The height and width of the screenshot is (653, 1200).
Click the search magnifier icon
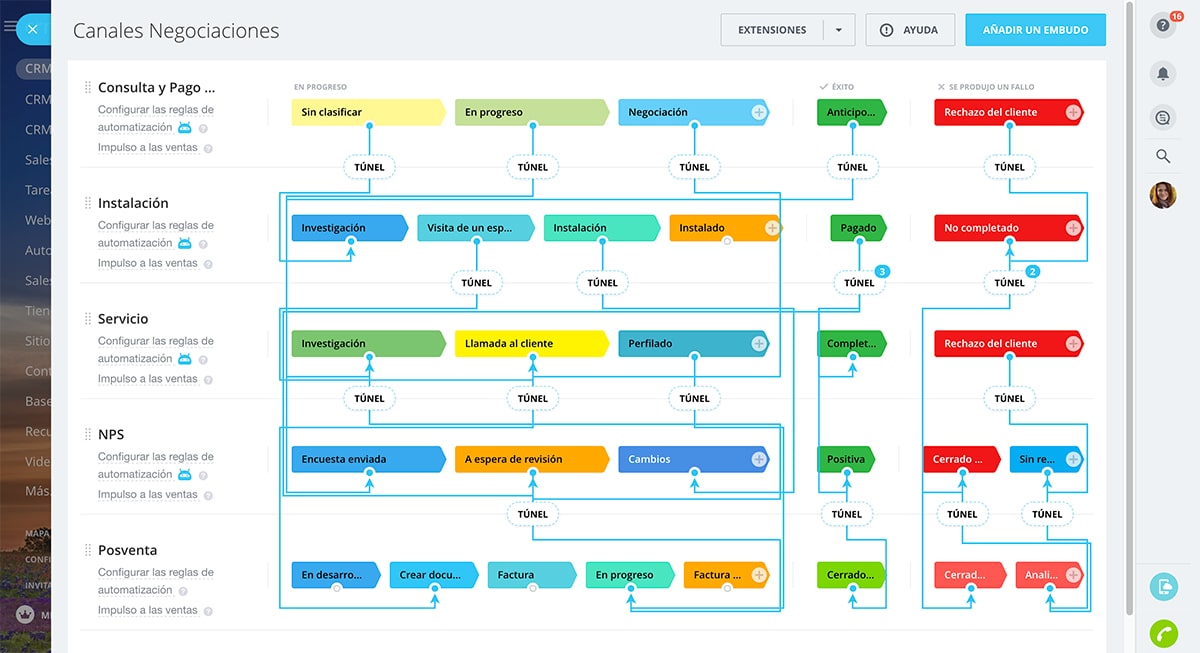[x=1162, y=156]
